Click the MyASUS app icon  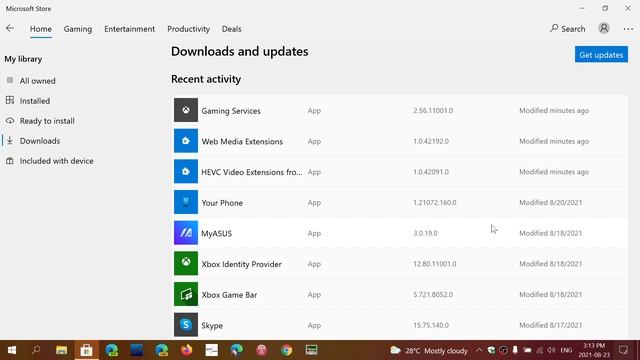click(186, 233)
